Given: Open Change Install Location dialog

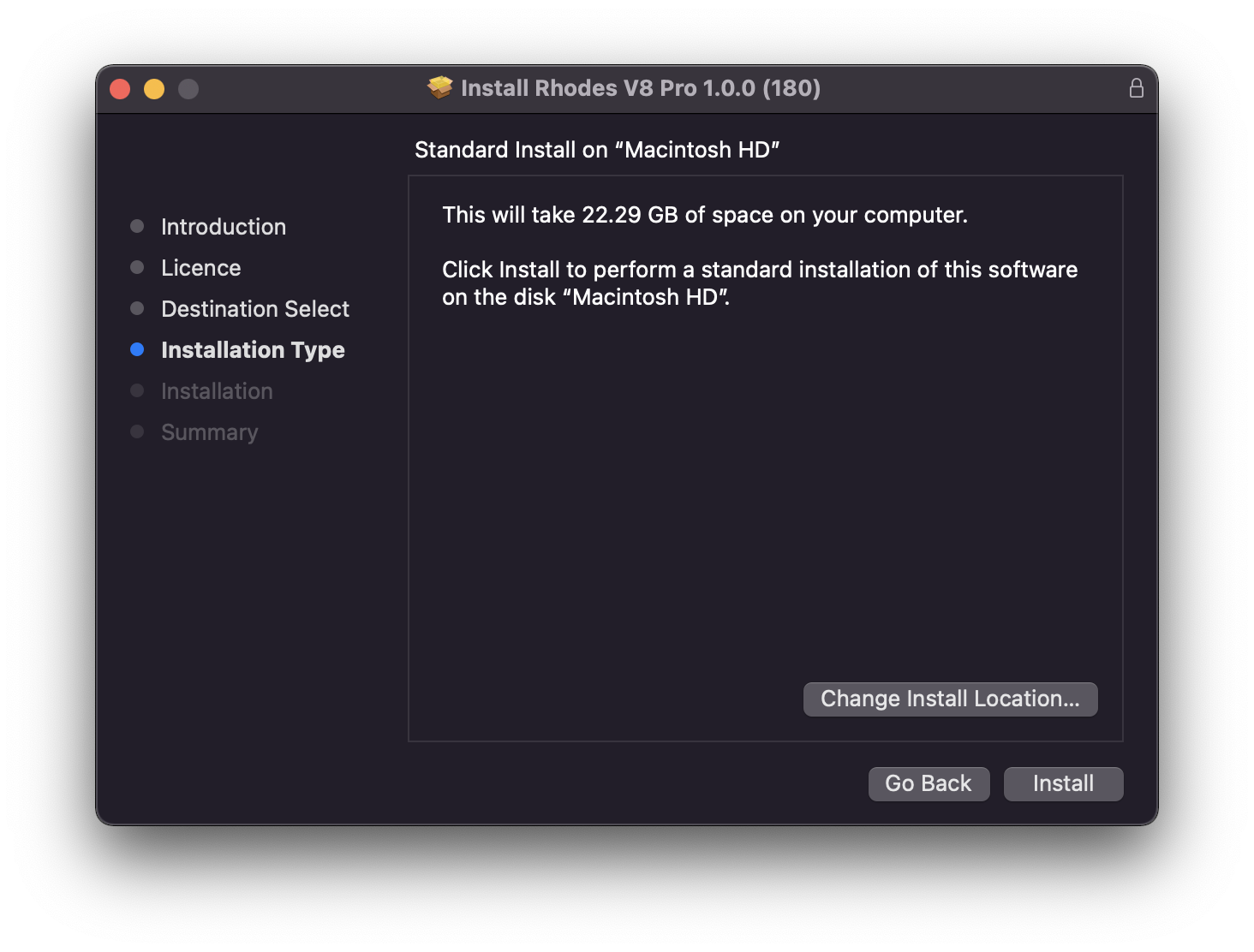Looking at the screenshot, I should tap(950, 699).
